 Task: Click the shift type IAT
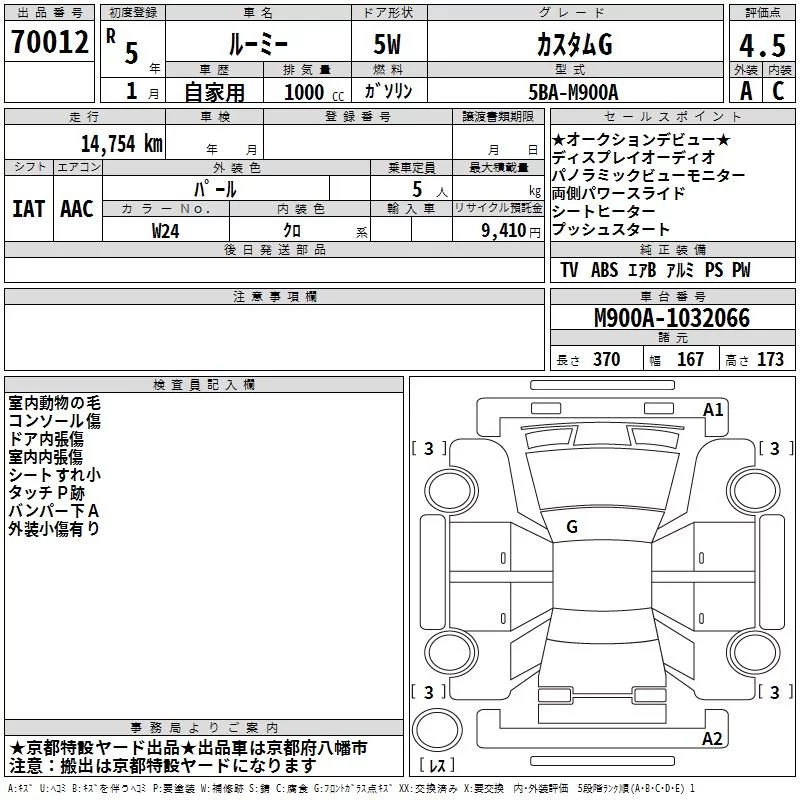[x=29, y=209]
